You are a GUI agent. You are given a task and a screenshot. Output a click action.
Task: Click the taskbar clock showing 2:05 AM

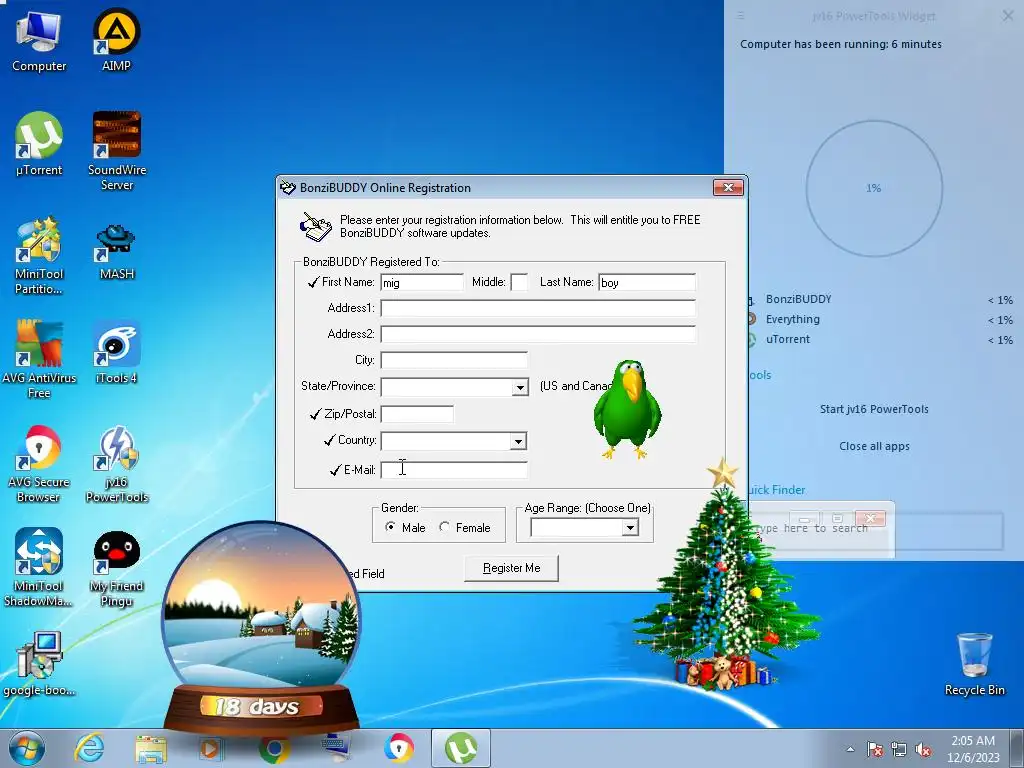973,749
